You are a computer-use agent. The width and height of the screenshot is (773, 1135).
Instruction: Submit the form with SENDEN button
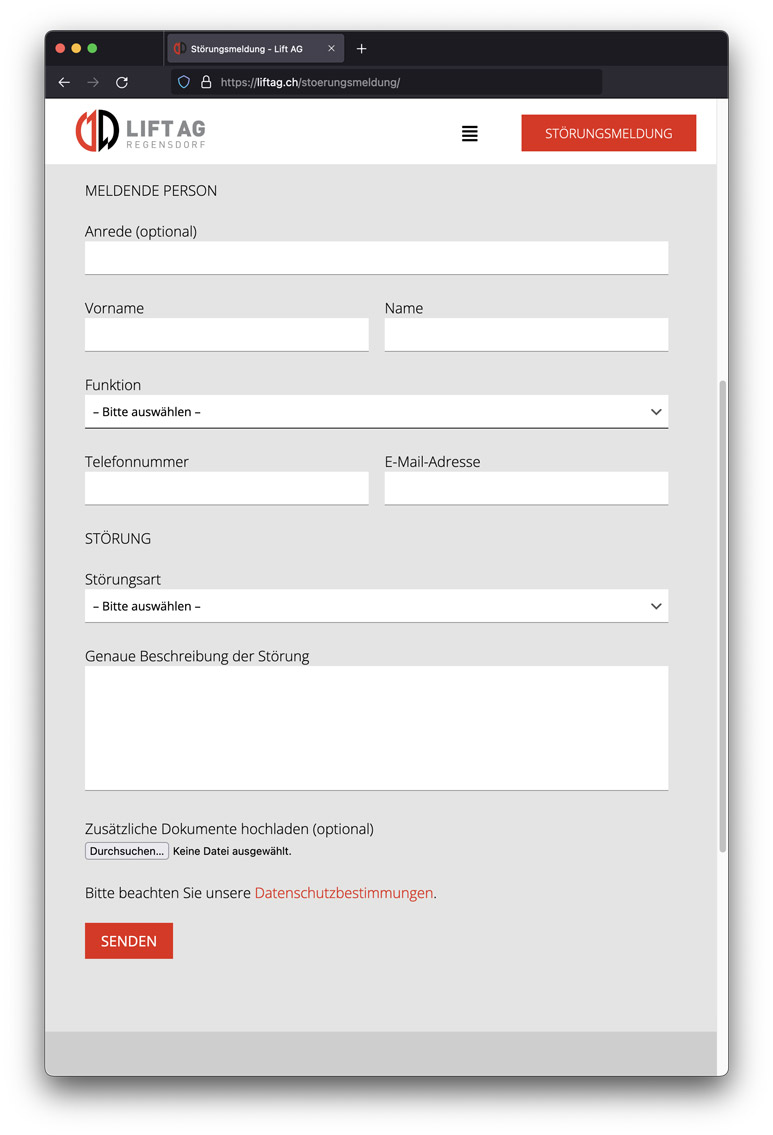click(129, 941)
